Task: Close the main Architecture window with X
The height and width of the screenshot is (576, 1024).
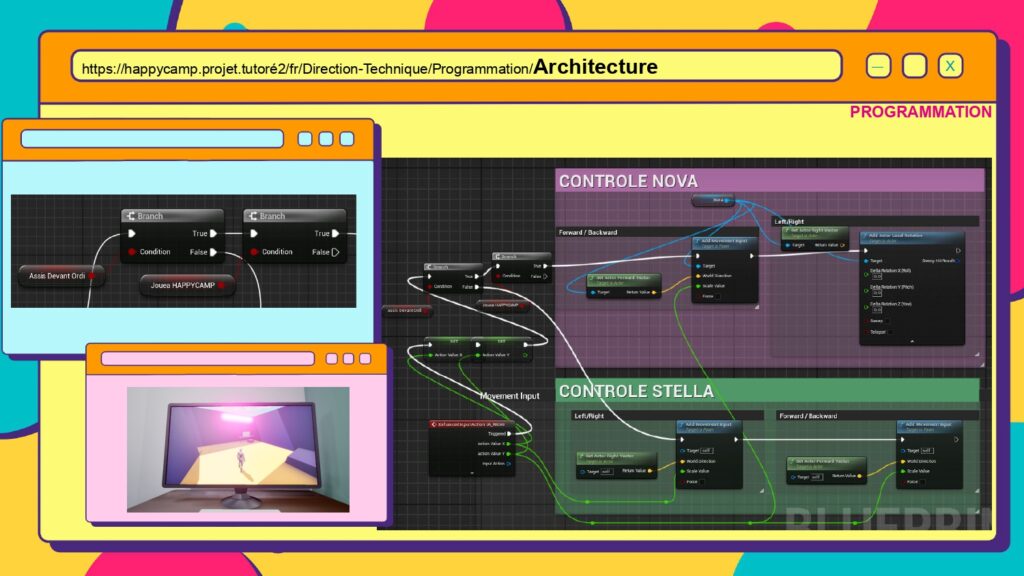Action: tap(950, 66)
